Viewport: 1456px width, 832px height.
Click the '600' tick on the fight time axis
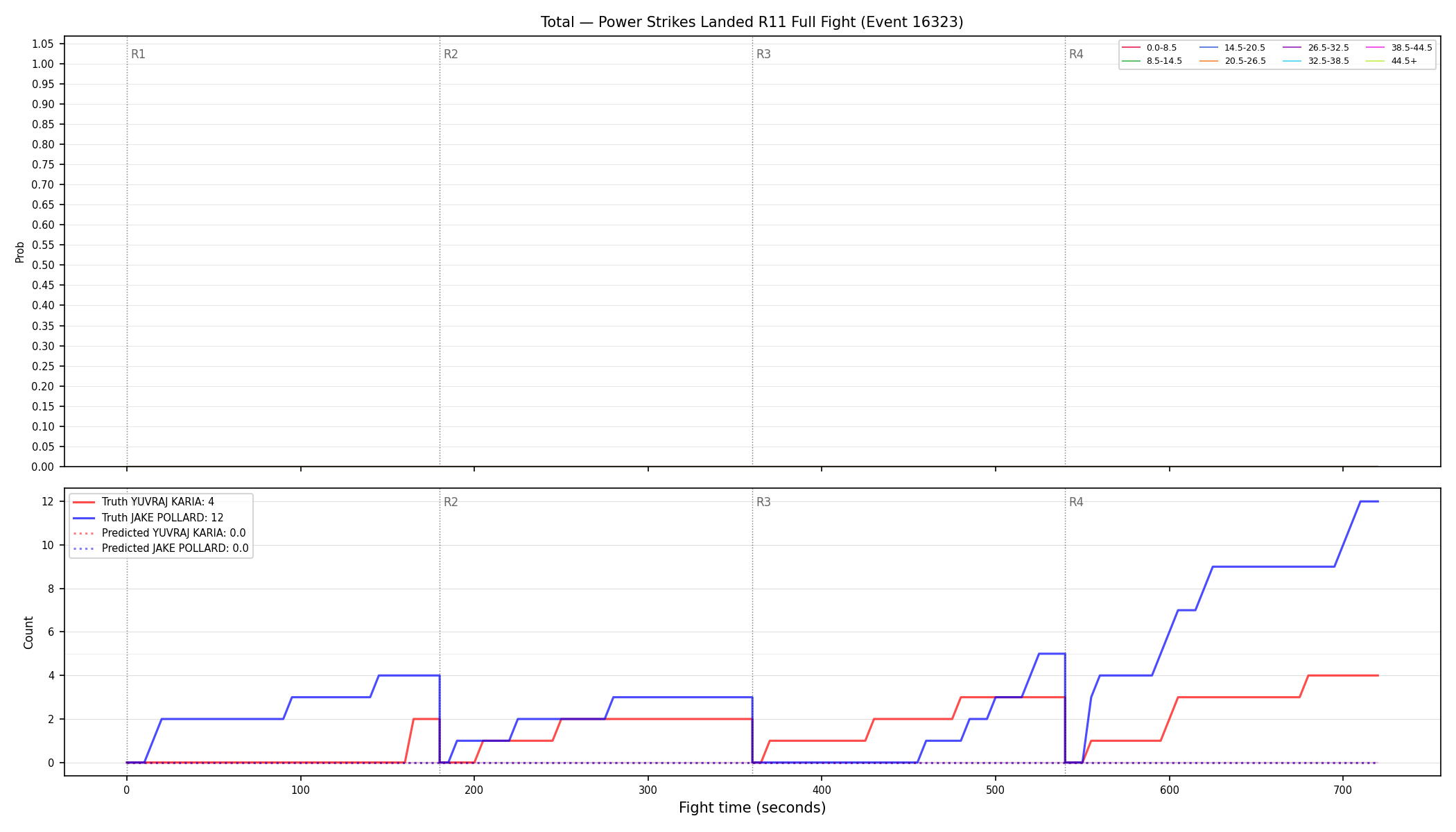(1170, 790)
